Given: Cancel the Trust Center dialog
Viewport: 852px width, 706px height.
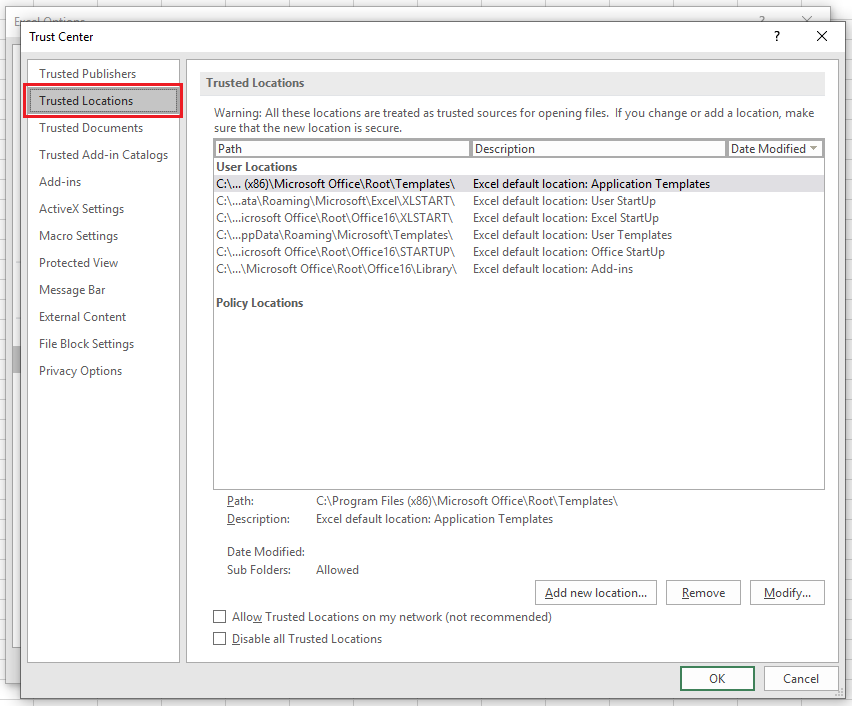Looking at the screenshot, I should pyautogui.click(x=800, y=678).
